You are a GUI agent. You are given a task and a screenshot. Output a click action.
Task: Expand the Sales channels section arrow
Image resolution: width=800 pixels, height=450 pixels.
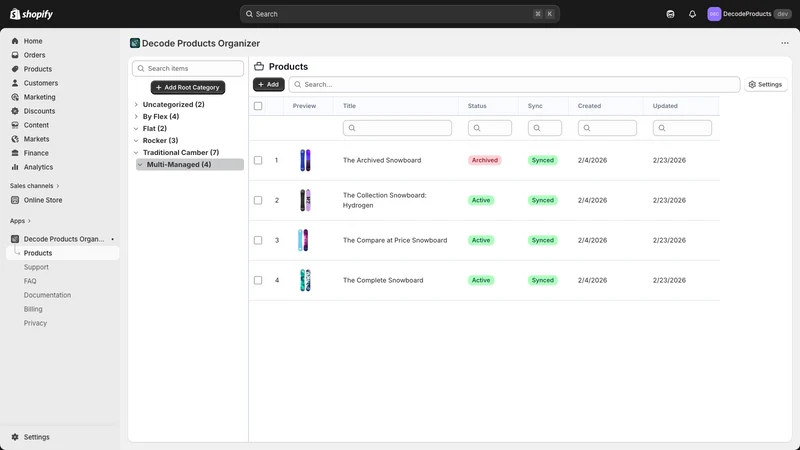pyautogui.click(x=58, y=186)
